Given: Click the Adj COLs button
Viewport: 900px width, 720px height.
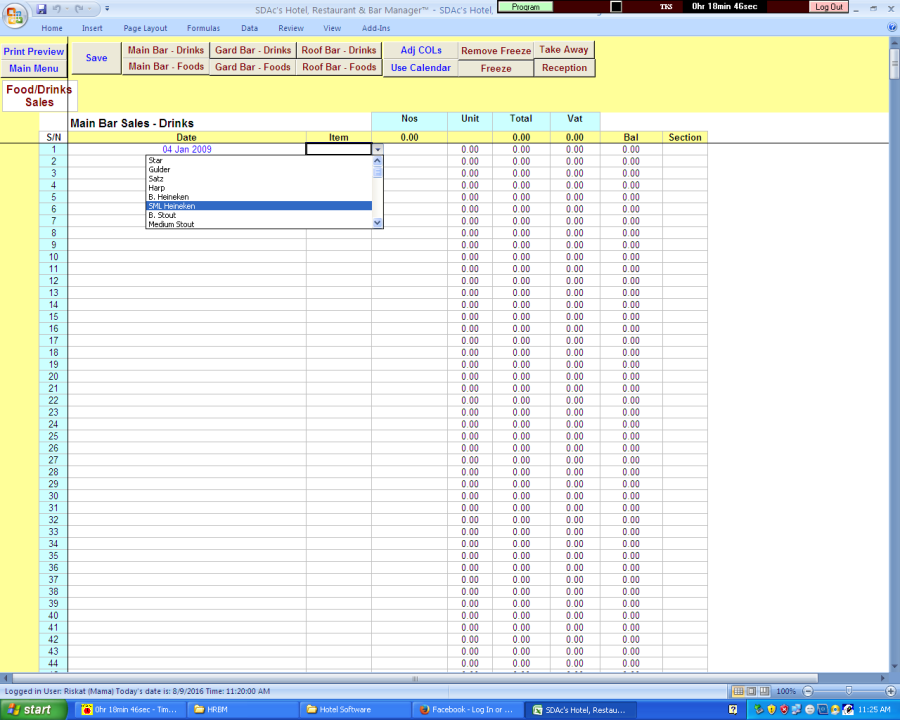Looking at the screenshot, I should coord(421,51).
